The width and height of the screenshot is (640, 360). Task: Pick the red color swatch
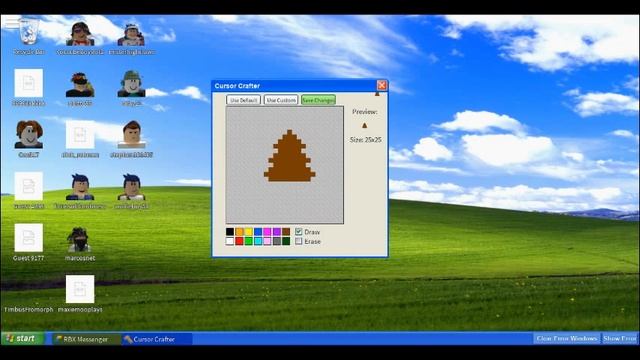(x=239, y=241)
